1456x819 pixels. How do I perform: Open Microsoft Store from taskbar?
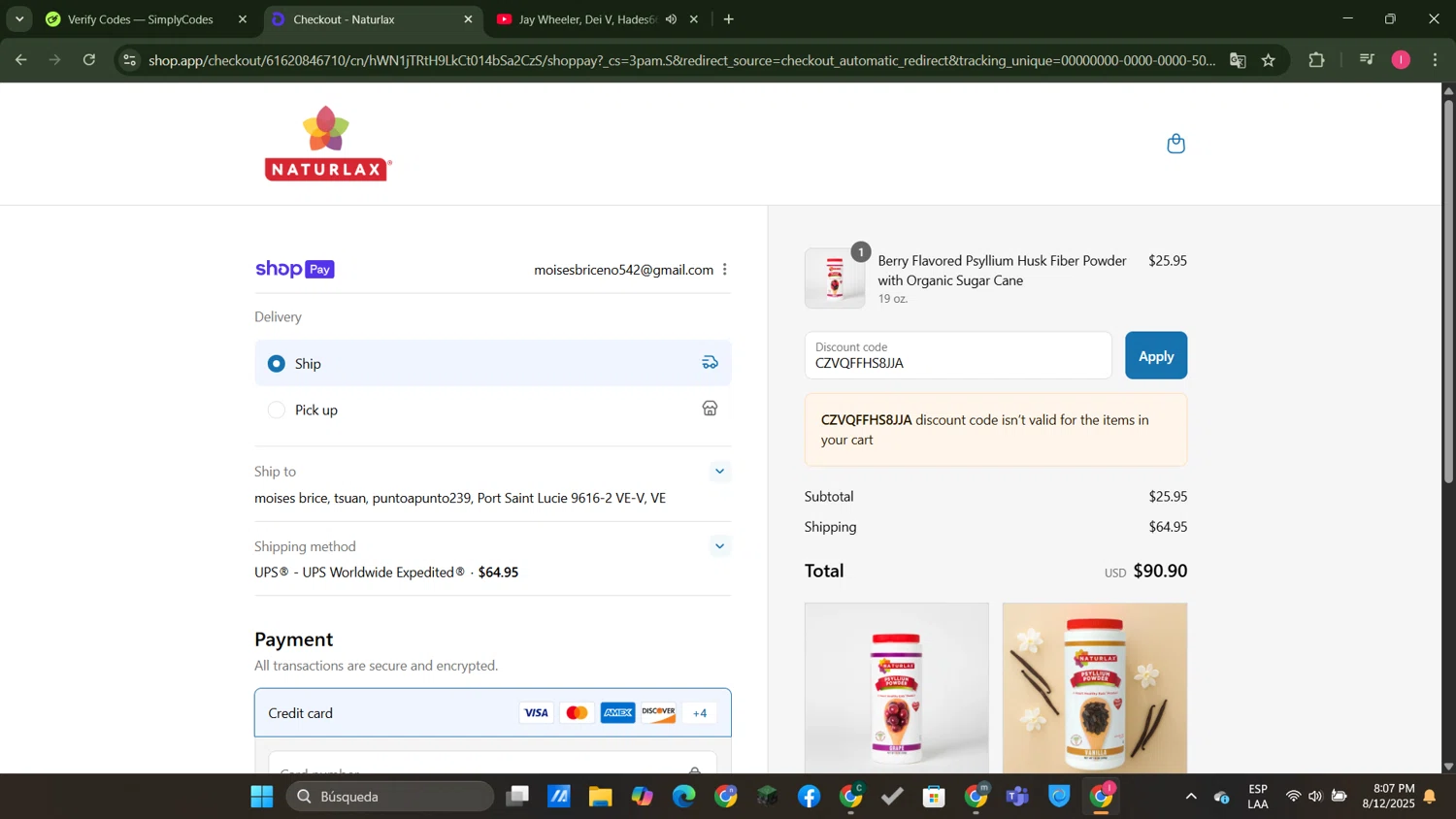935,797
